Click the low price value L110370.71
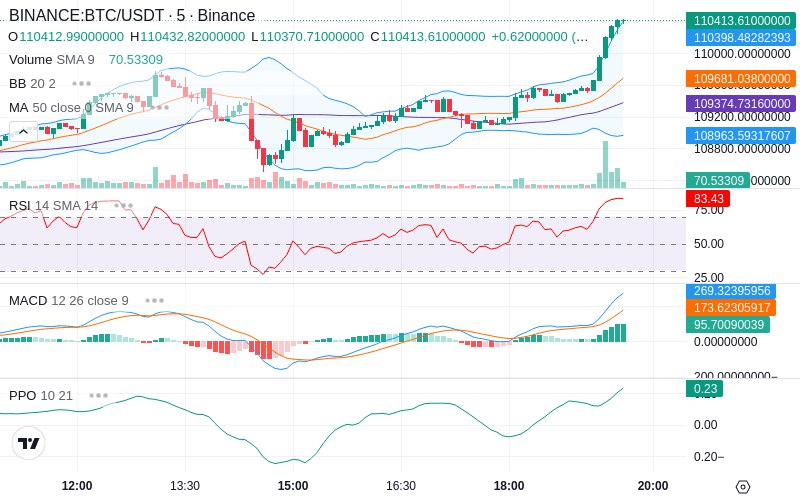800x500 pixels. pos(308,37)
